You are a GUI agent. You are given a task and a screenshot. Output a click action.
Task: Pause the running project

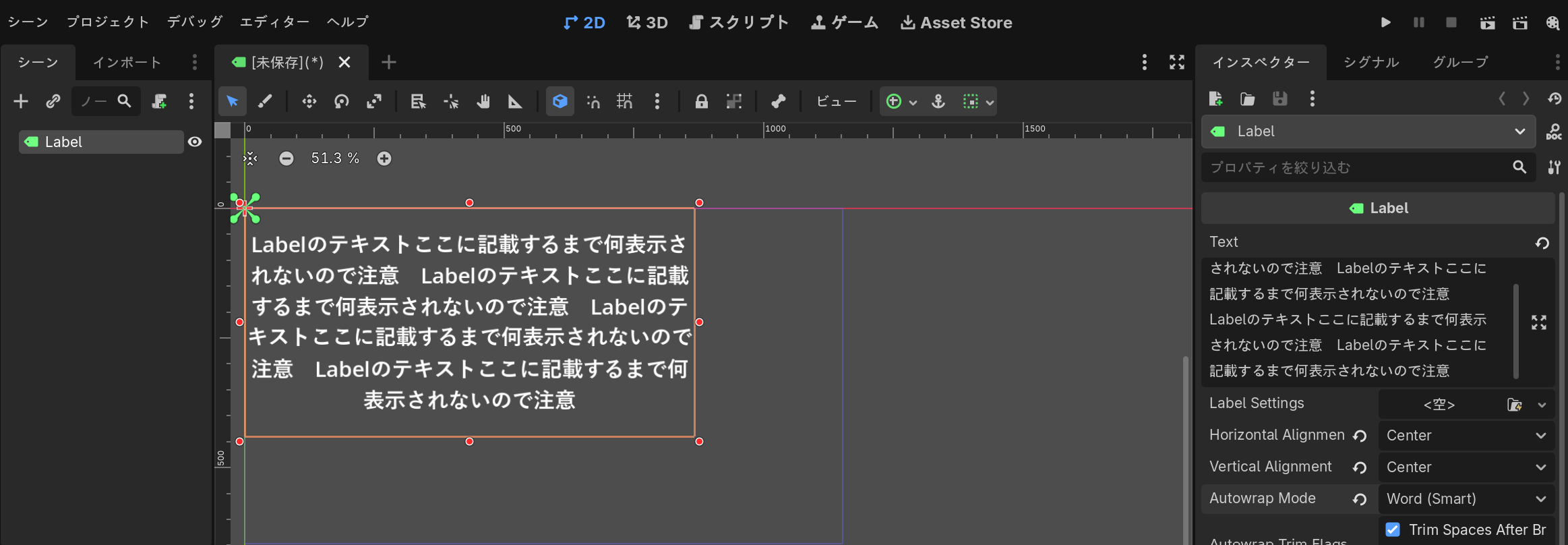click(x=1419, y=22)
